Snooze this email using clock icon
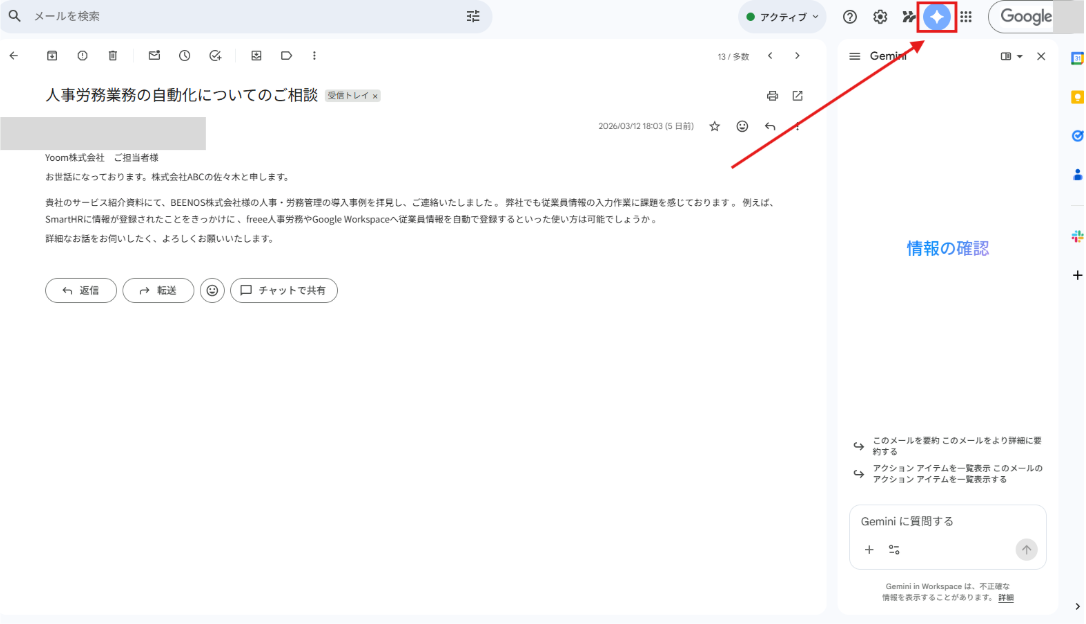The image size is (1086, 624). click(x=184, y=56)
